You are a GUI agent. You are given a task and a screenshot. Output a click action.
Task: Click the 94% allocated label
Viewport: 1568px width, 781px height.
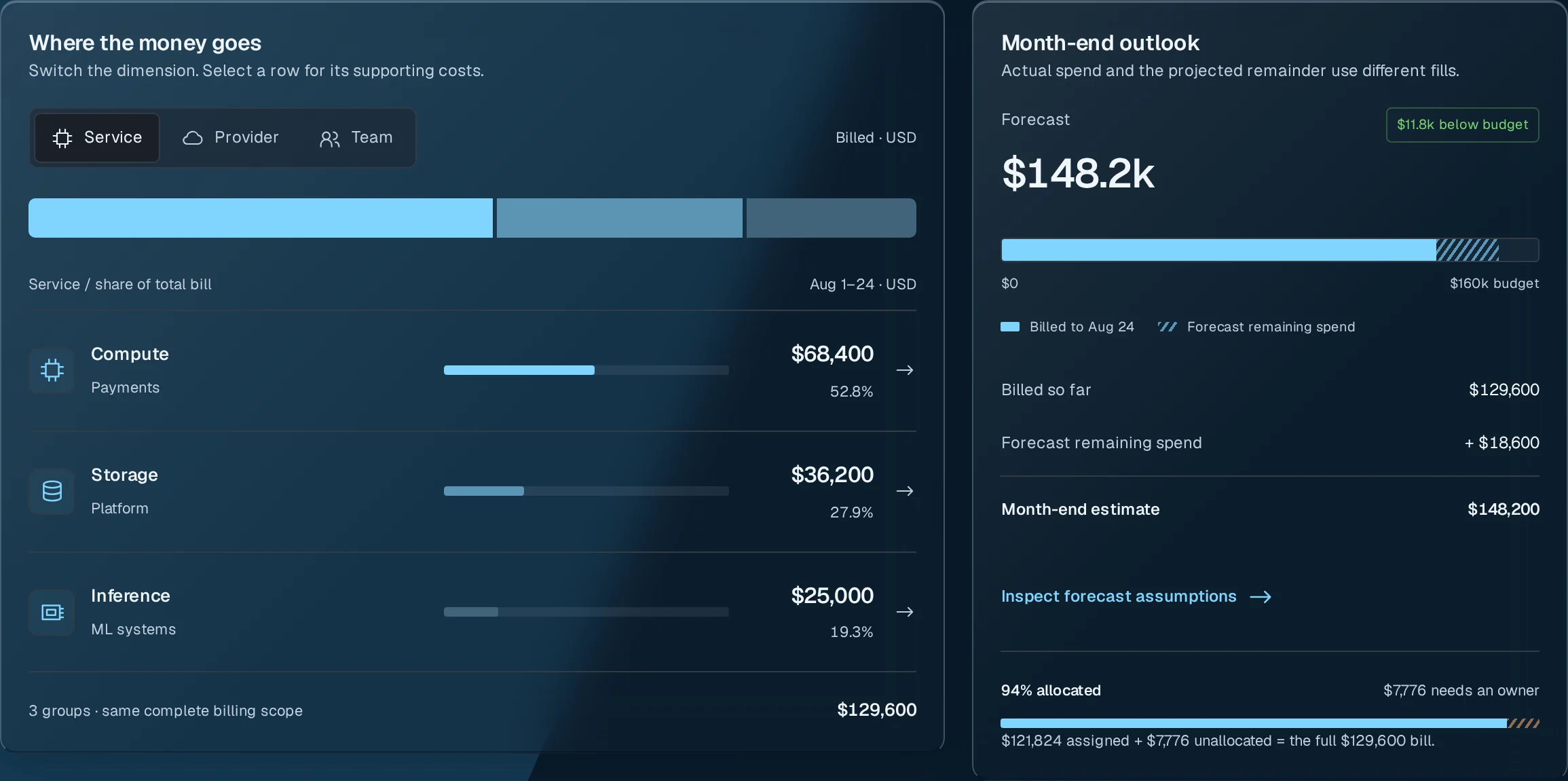(1051, 691)
